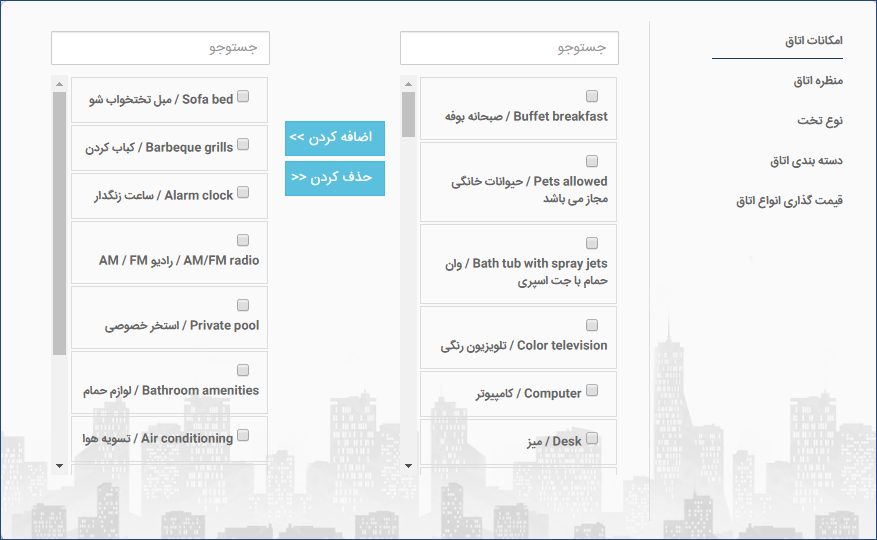The image size is (877, 540).
Task: Enable the AM/FM radio checkbox
Action: [x=243, y=240]
